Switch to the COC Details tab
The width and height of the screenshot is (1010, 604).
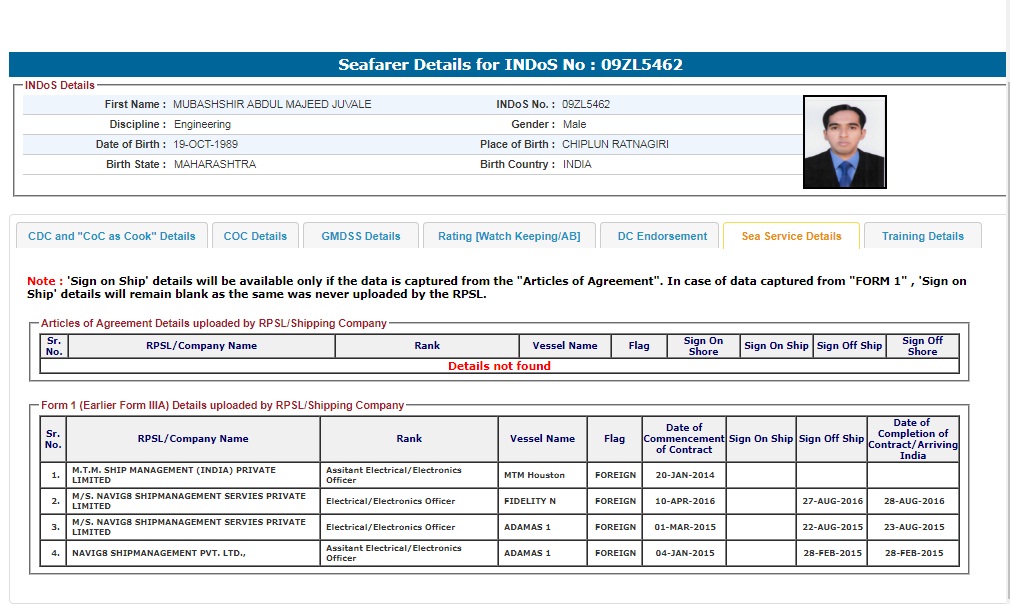click(x=255, y=236)
